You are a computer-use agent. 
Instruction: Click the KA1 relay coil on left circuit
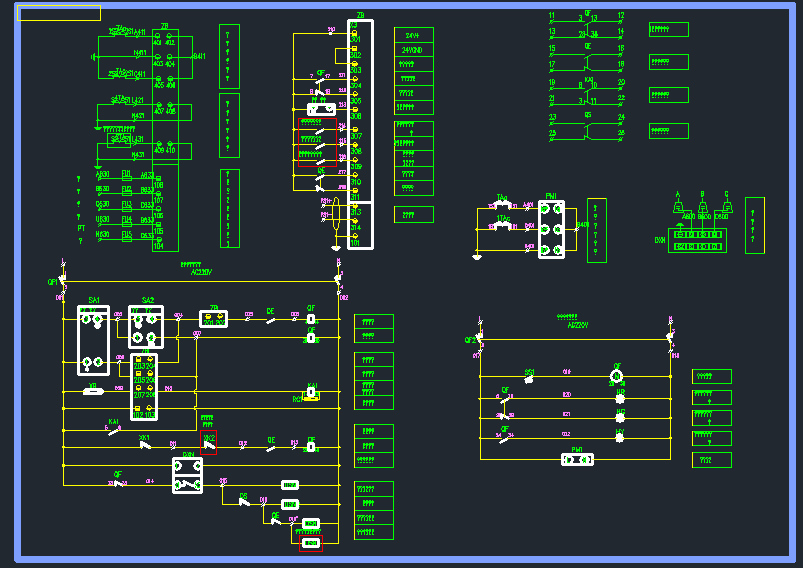click(312, 393)
